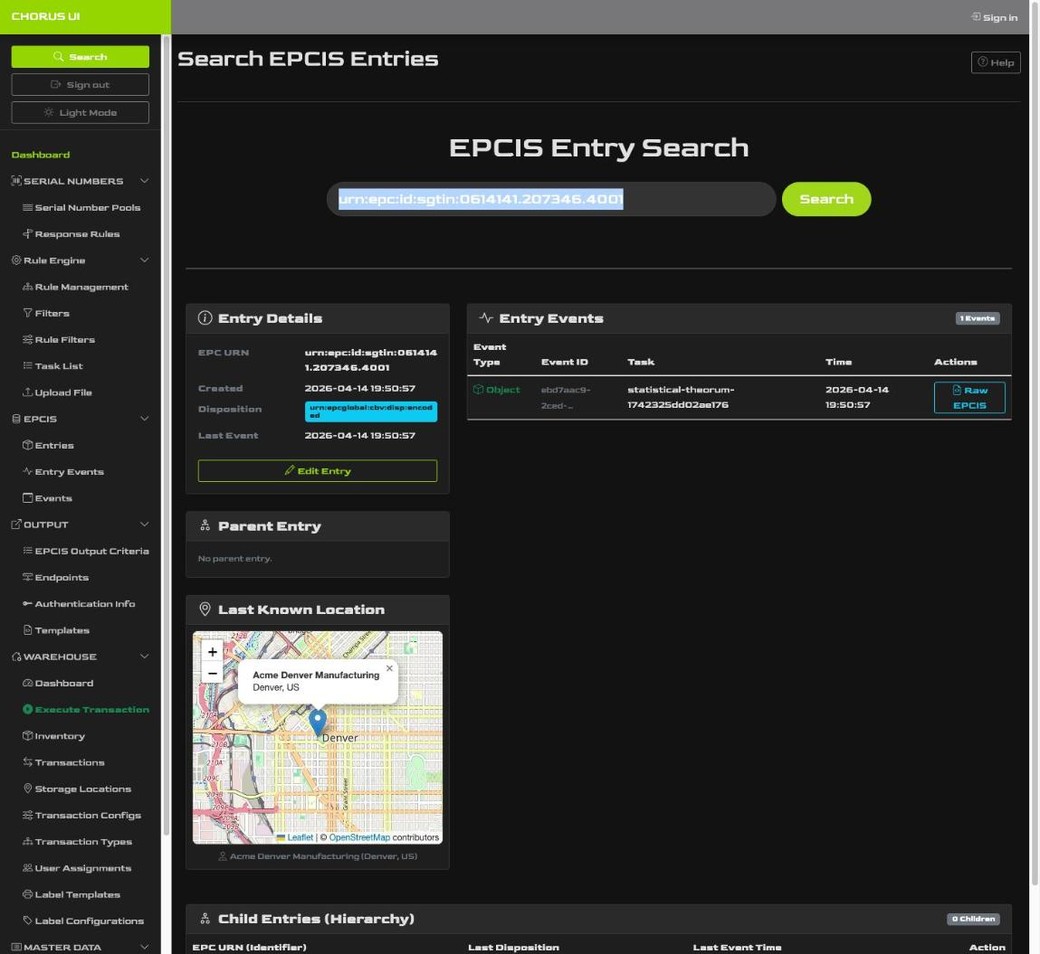
Task: Click the CHORUS UI logo
Action: coord(46,17)
